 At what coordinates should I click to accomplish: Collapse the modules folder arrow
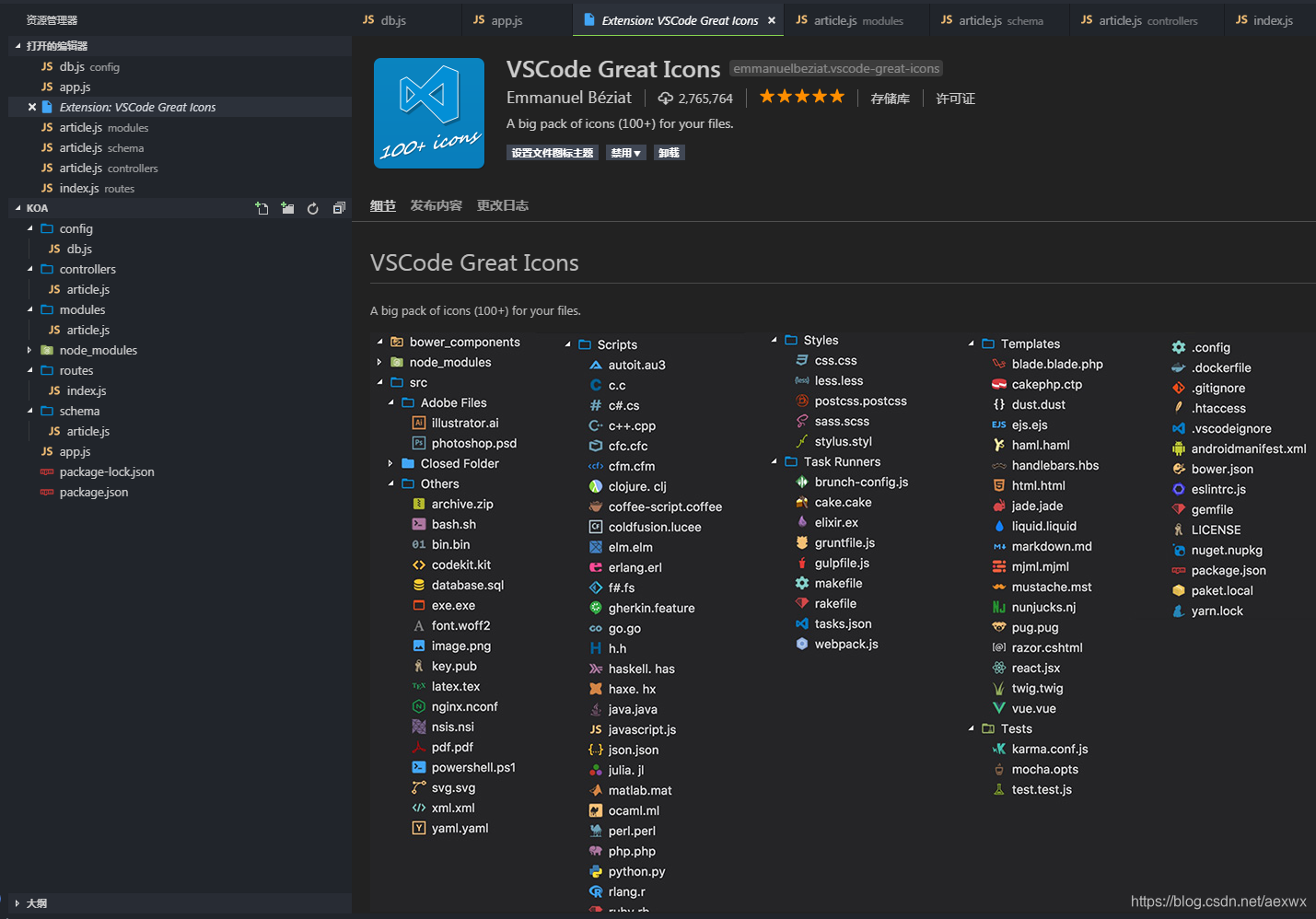(x=30, y=309)
